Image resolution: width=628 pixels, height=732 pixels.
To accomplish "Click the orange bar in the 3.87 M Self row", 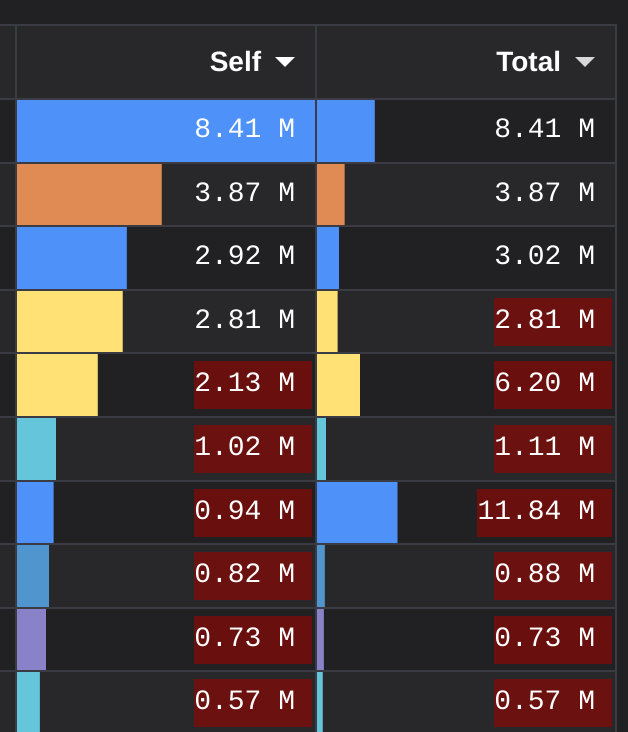I will click(90, 194).
